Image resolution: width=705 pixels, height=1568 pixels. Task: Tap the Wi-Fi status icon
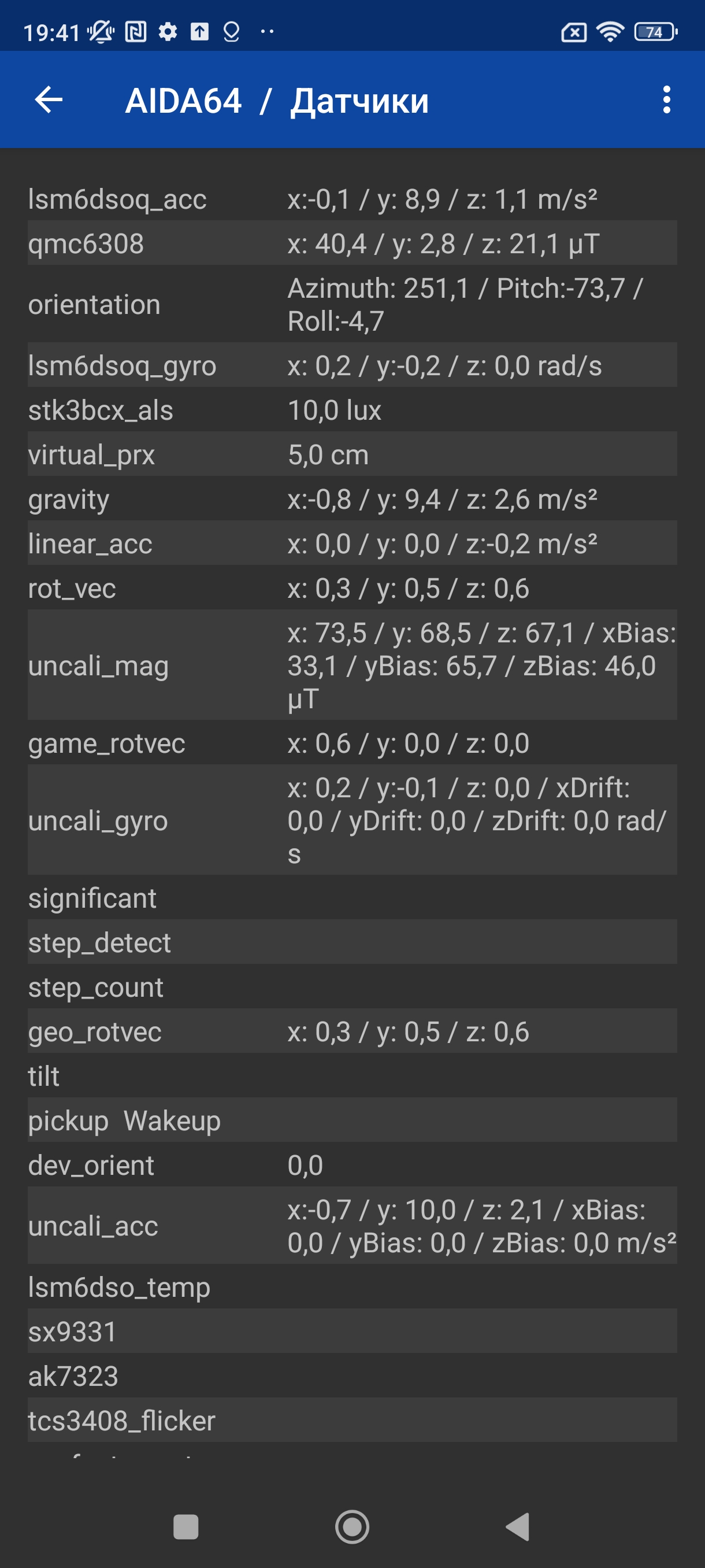click(x=610, y=32)
